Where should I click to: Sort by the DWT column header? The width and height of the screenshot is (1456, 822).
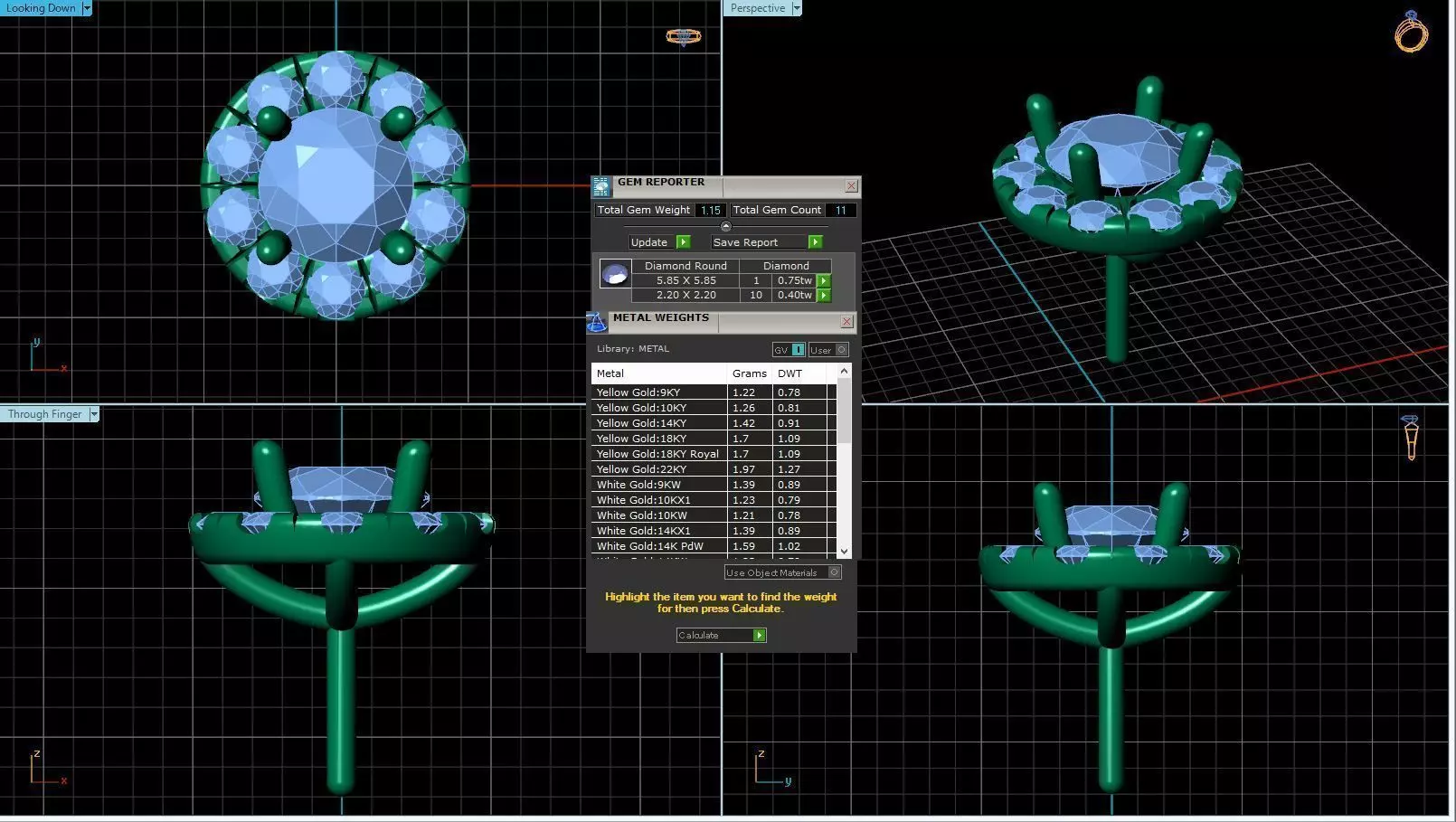point(800,373)
